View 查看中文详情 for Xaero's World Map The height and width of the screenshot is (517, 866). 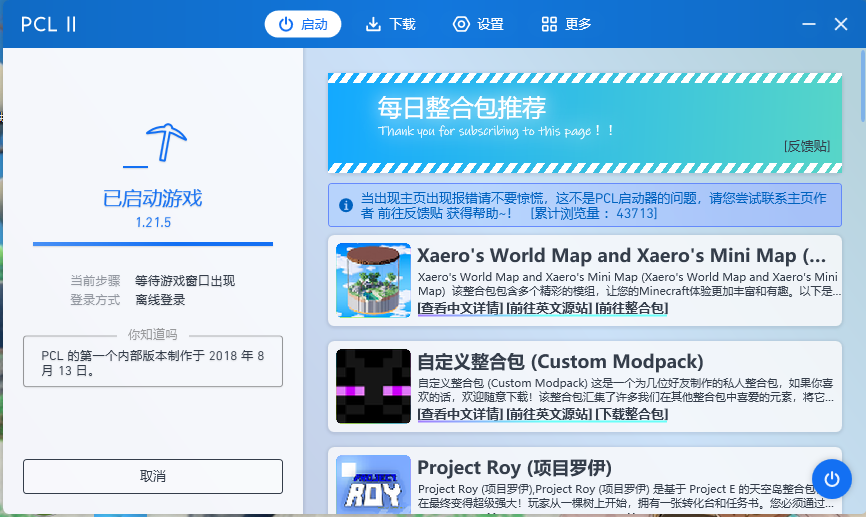point(461,308)
